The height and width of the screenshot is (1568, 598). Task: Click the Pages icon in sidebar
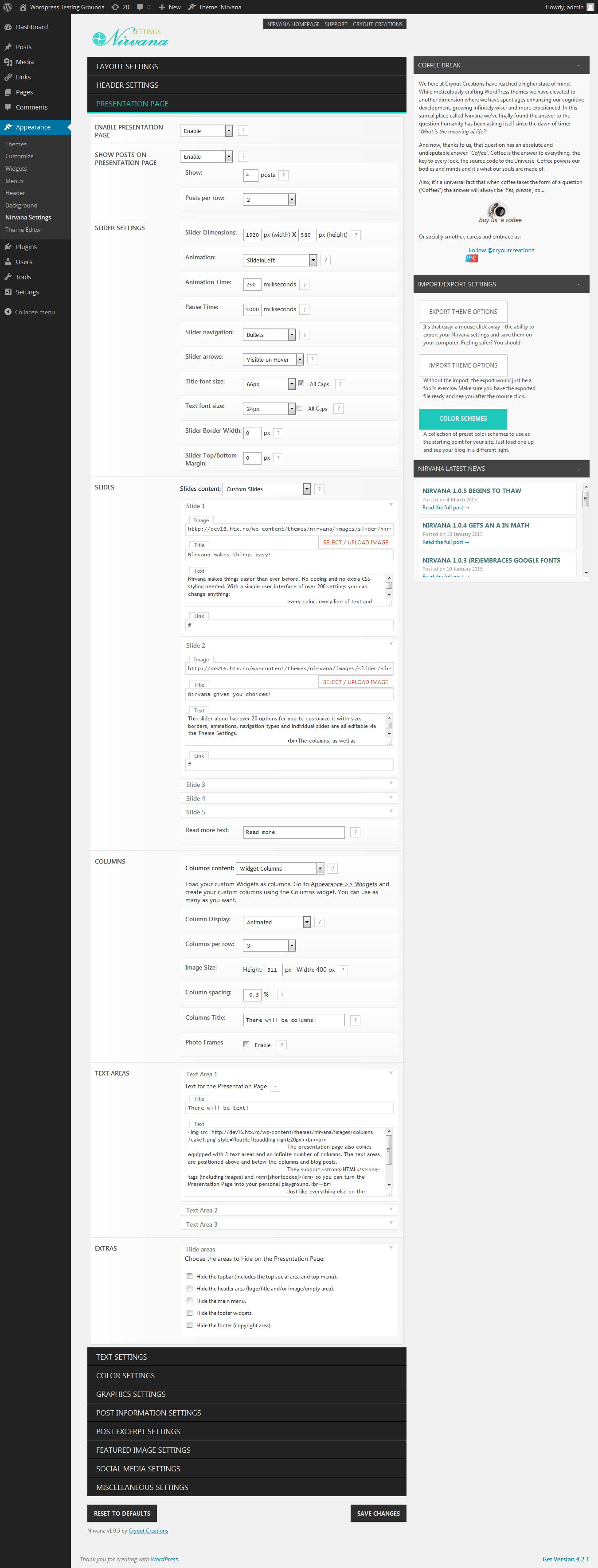pyautogui.click(x=8, y=93)
